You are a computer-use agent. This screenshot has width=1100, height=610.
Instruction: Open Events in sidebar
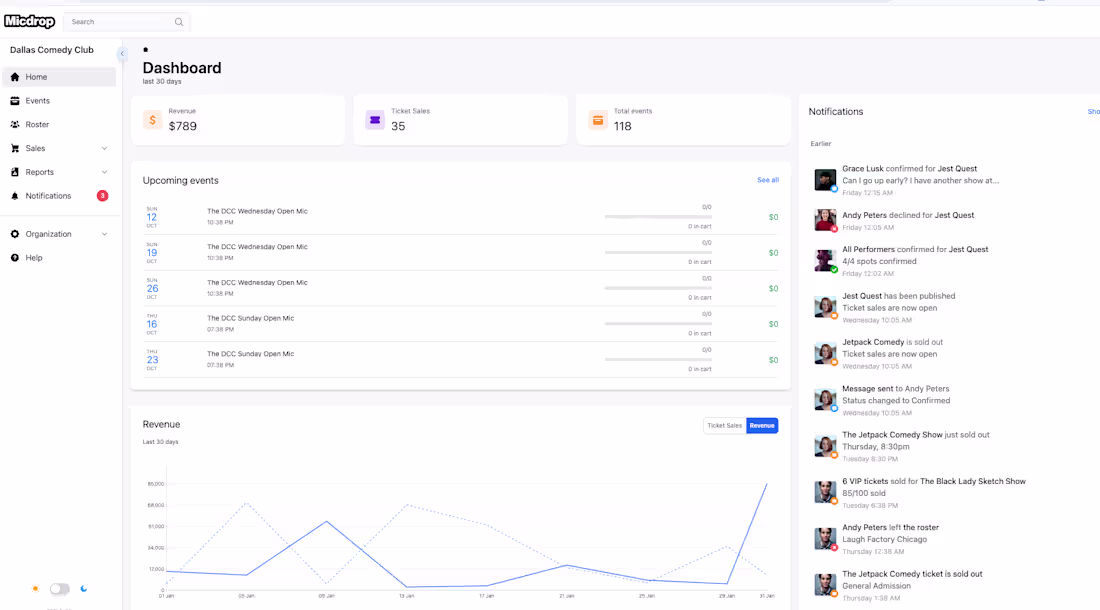pyautogui.click(x=59, y=101)
